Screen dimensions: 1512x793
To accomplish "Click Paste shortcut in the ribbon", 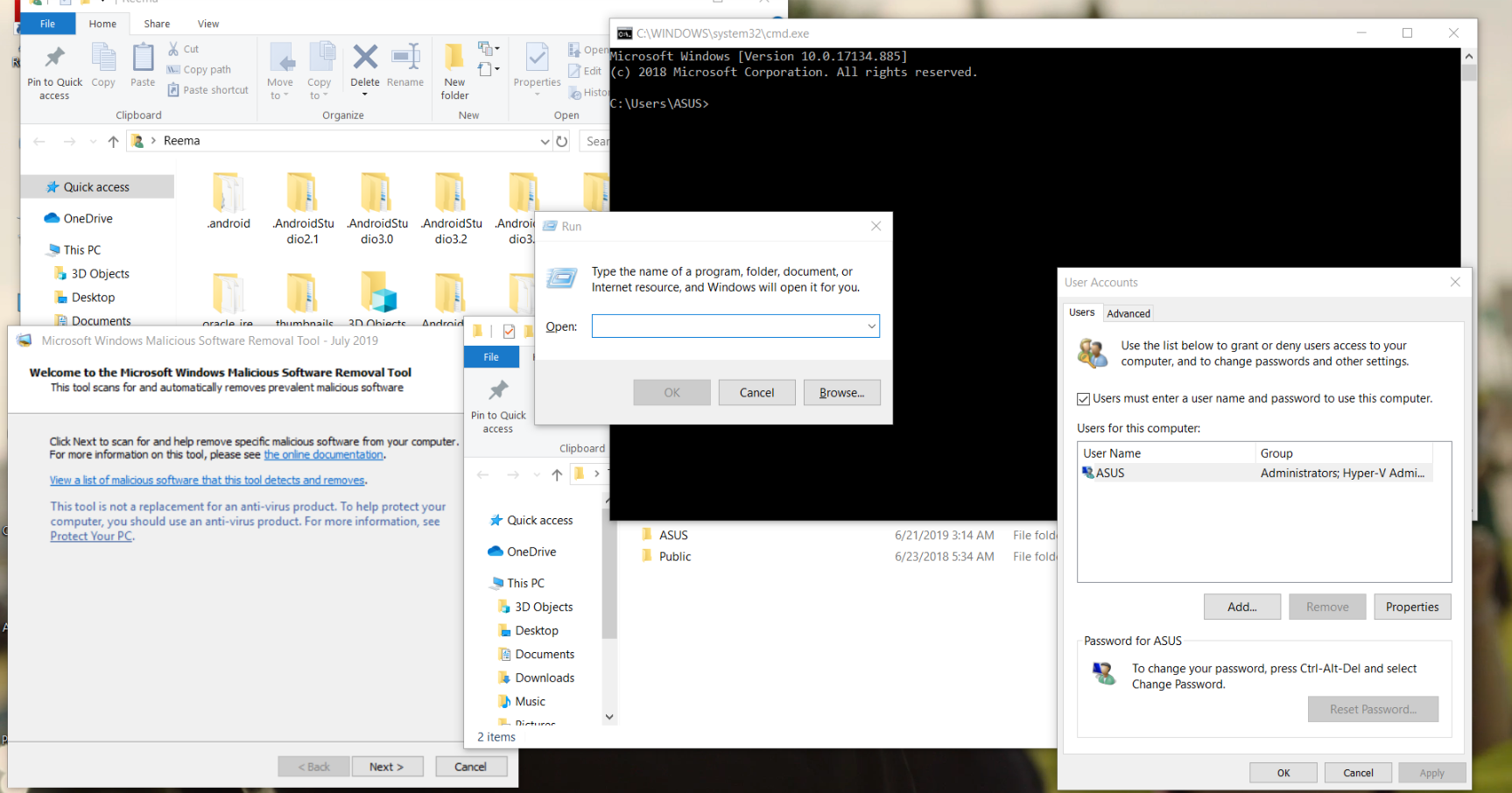I will 208,89.
